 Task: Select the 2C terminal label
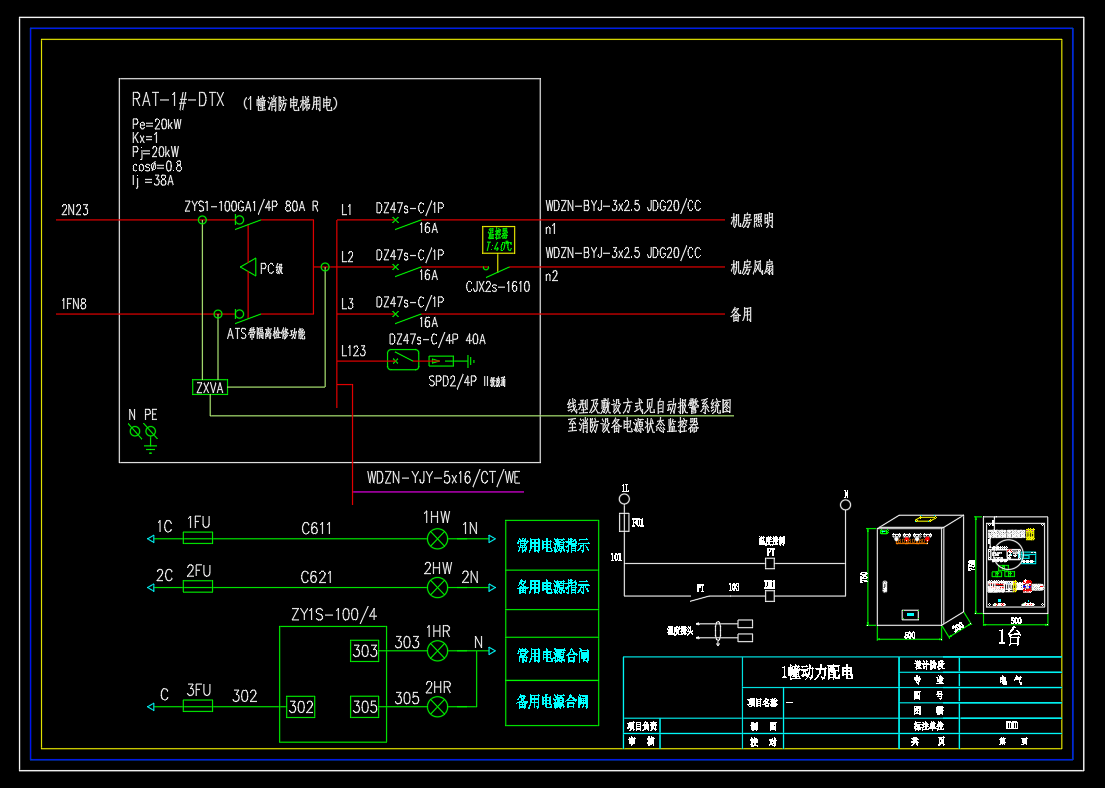click(164, 575)
